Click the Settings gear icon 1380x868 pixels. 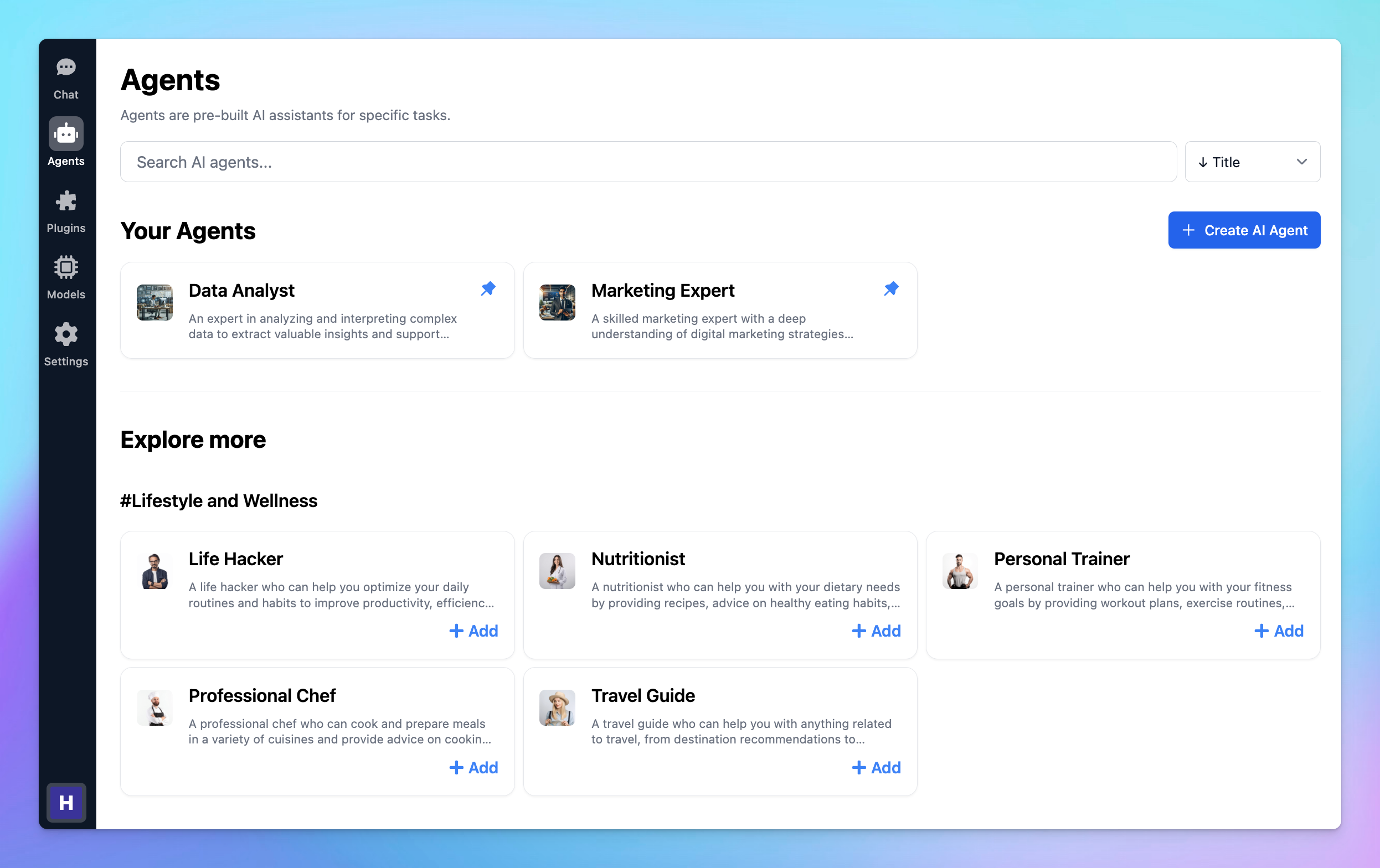pyautogui.click(x=65, y=334)
